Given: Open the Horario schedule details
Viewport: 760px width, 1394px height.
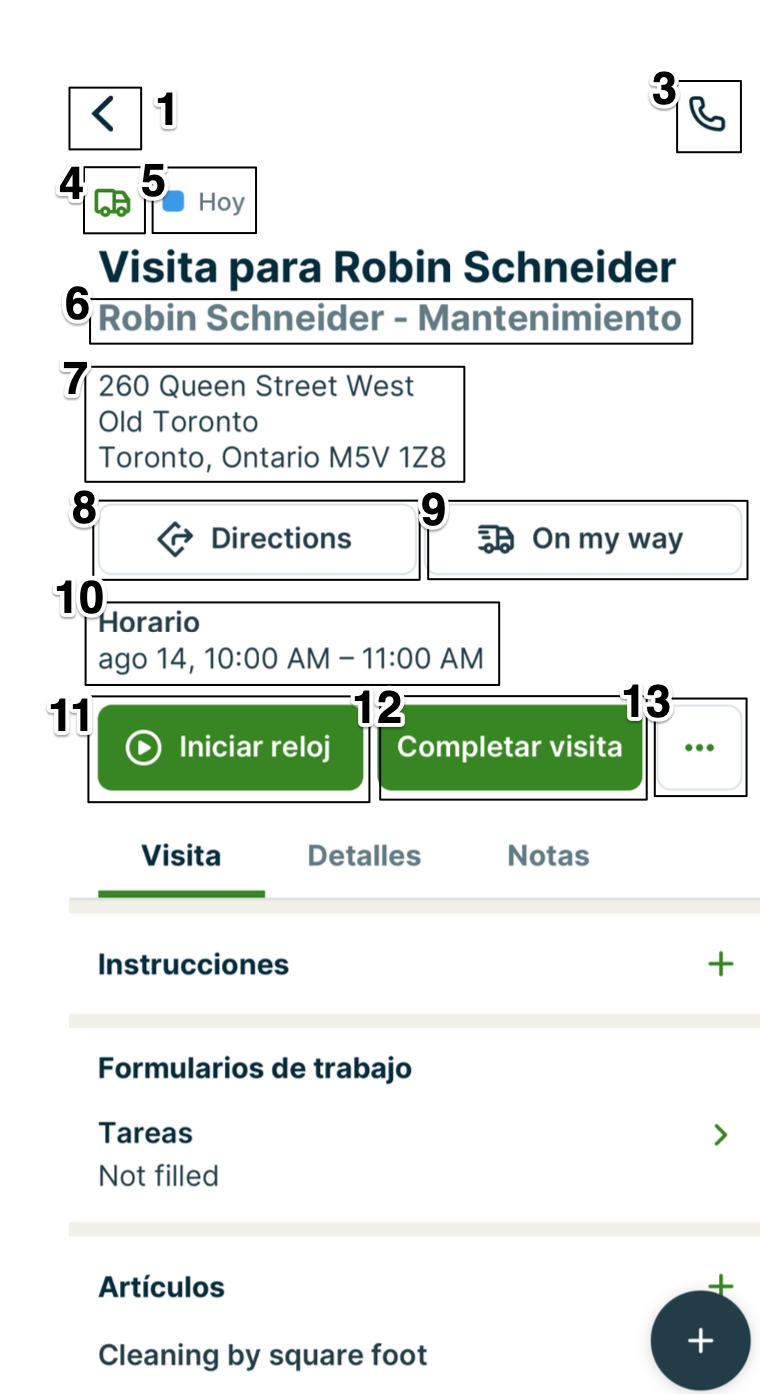Looking at the screenshot, I should pos(291,642).
